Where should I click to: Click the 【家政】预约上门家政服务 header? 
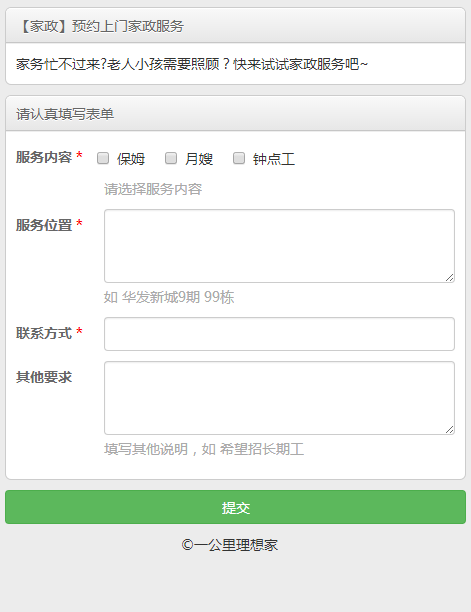101,26
